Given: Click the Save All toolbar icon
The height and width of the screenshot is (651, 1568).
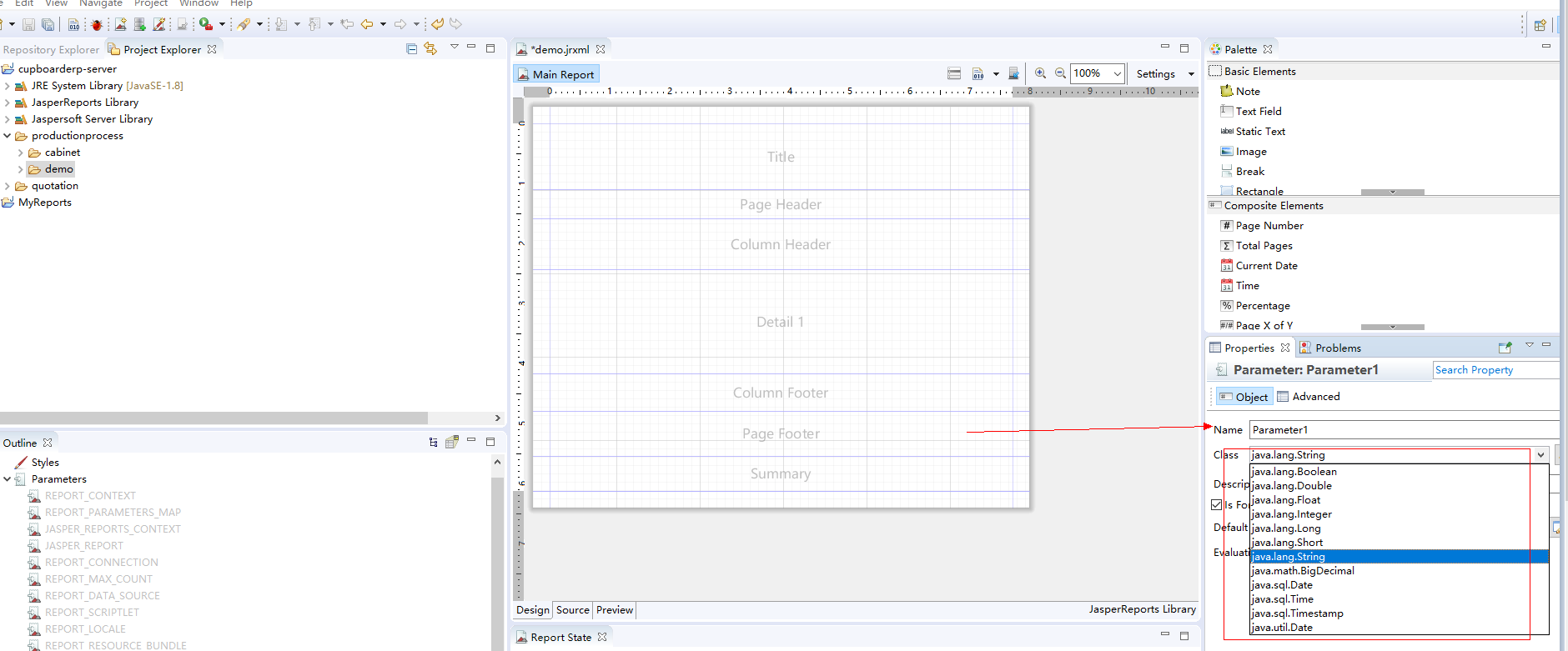Looking at the screenshot, I should tap(48, 25).
